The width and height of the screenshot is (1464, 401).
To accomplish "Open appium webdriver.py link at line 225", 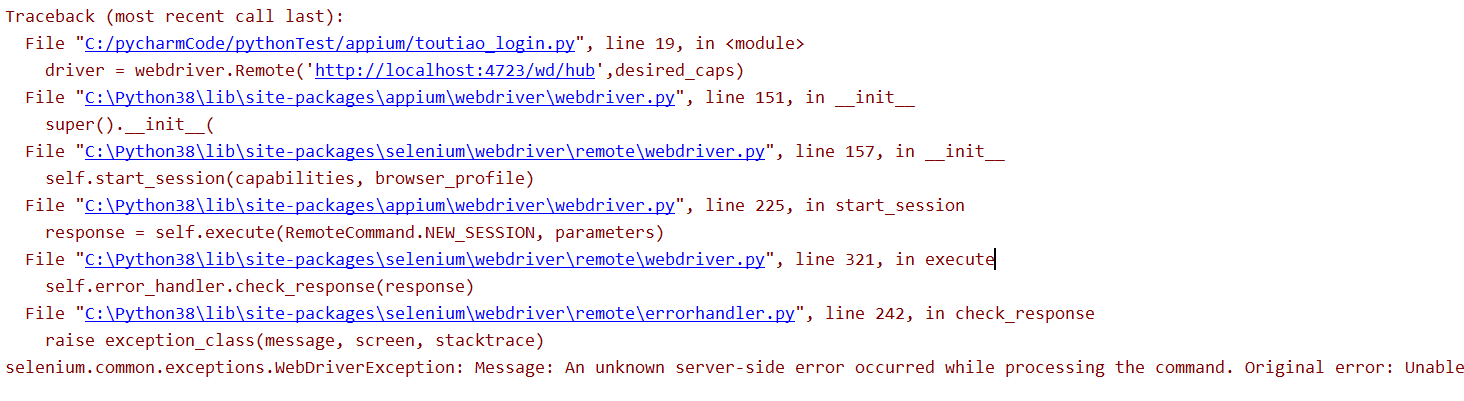I will tap(380, 205).
